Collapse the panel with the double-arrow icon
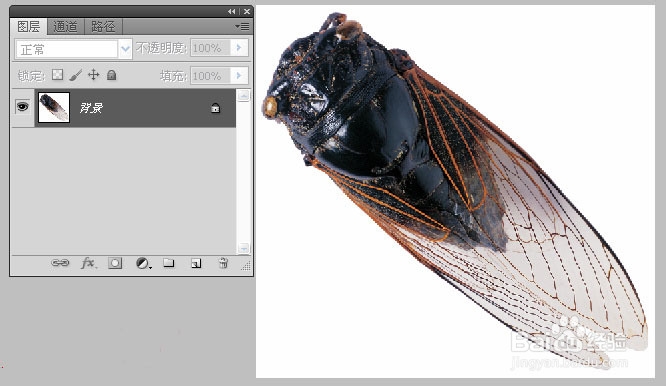 pos(231,11)
